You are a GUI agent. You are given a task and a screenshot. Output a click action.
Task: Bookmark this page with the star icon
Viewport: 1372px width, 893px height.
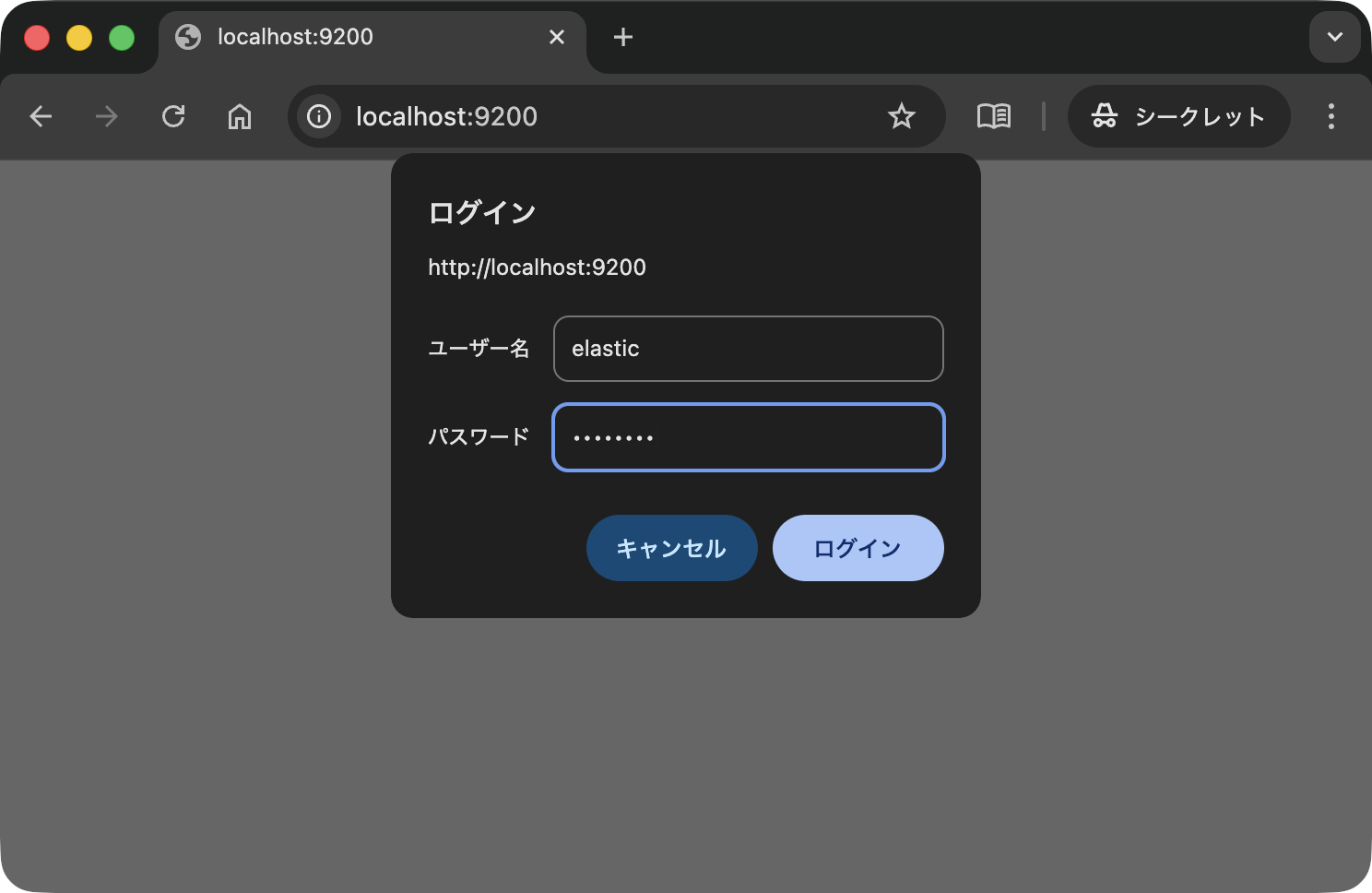point(902,116)
